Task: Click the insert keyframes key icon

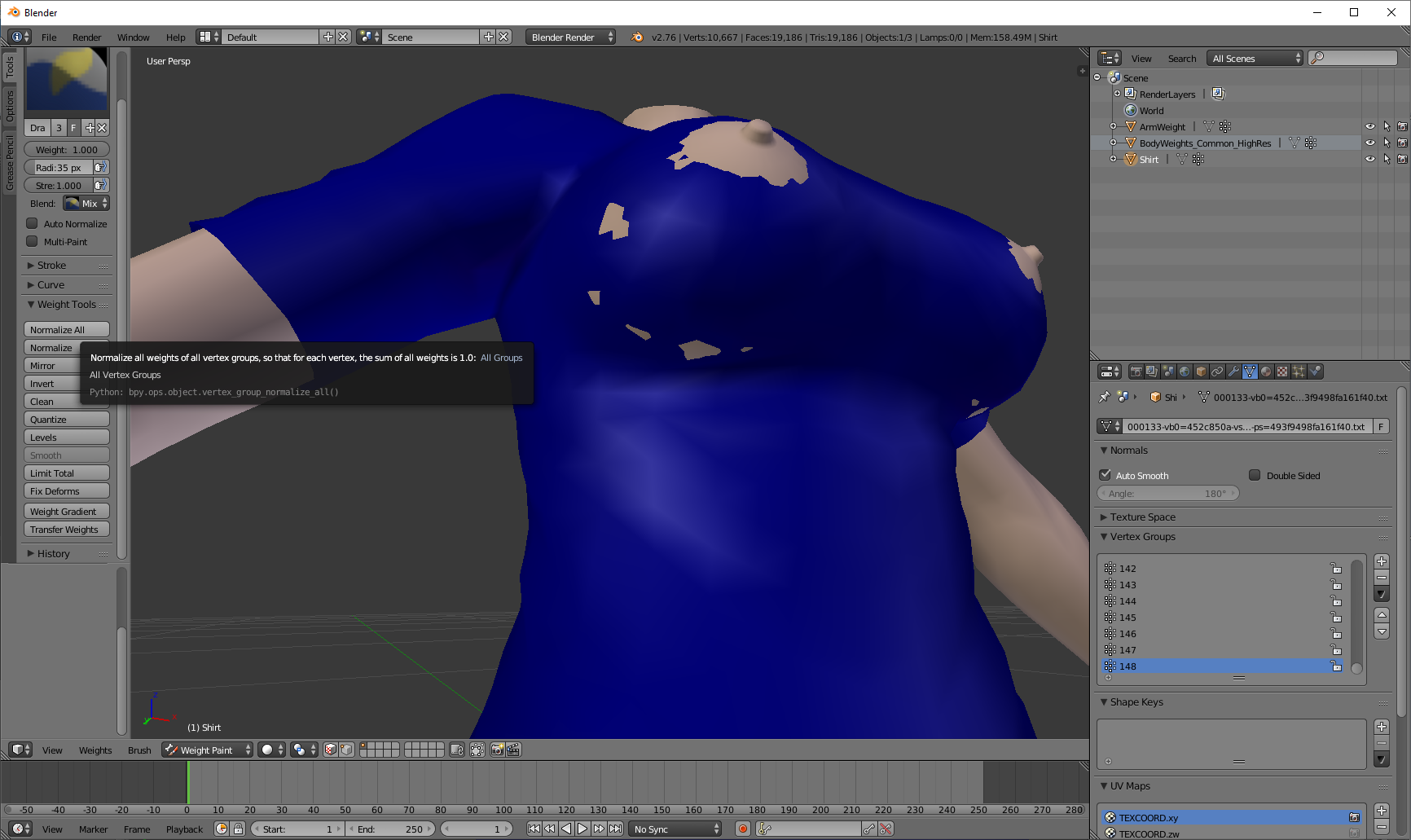Action: coord(869,829)
